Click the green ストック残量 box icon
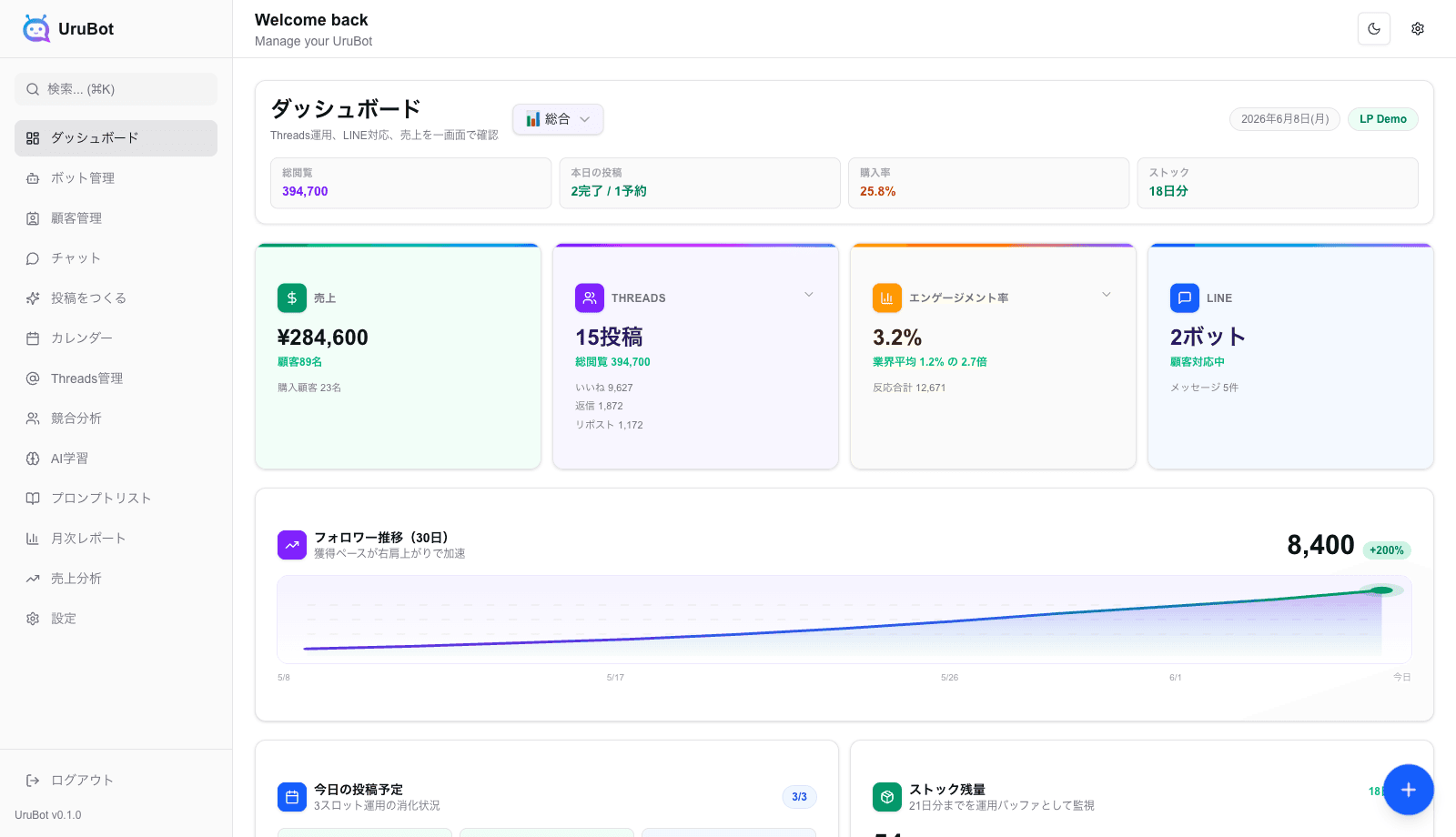The width and height of the screenshot is (1456, 837). [x=887, y=797]
